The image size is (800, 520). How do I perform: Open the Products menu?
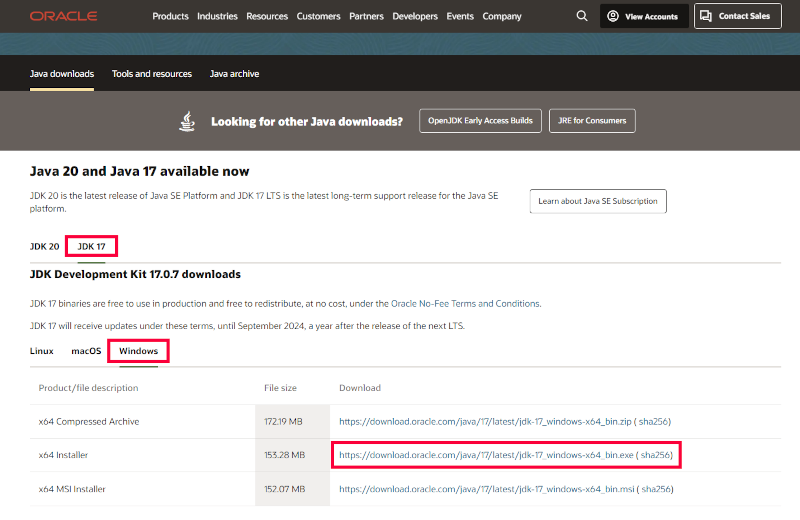[x=170, y=16]
